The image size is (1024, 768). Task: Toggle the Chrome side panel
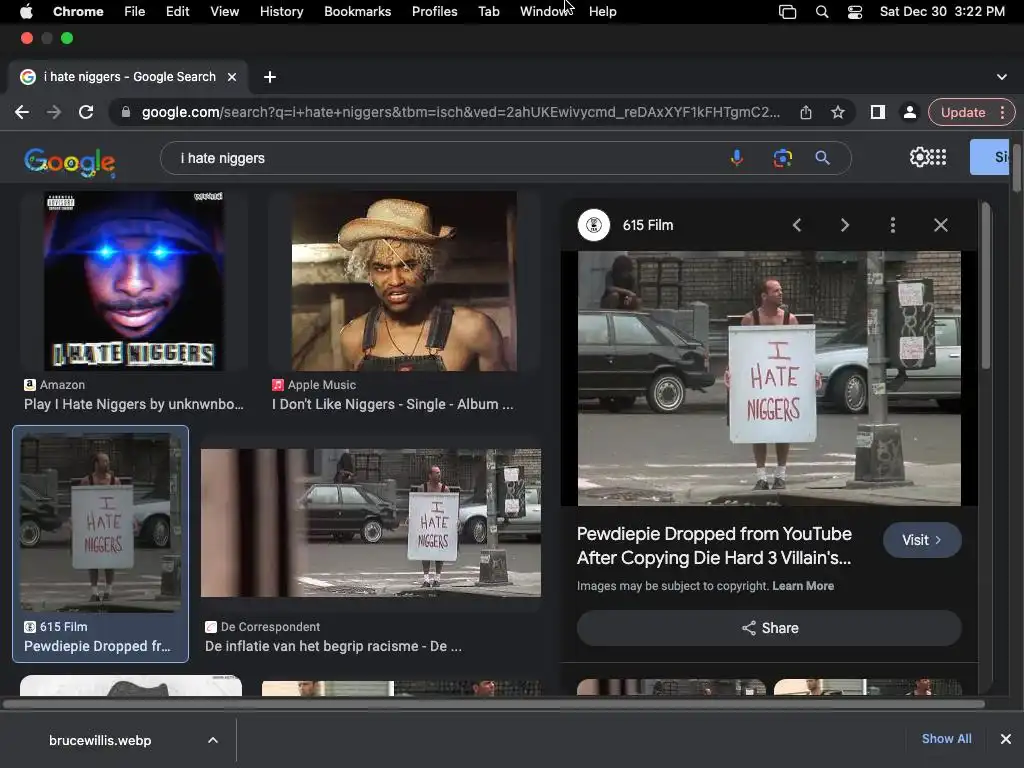pyautogui.click(x=877, y=112)
